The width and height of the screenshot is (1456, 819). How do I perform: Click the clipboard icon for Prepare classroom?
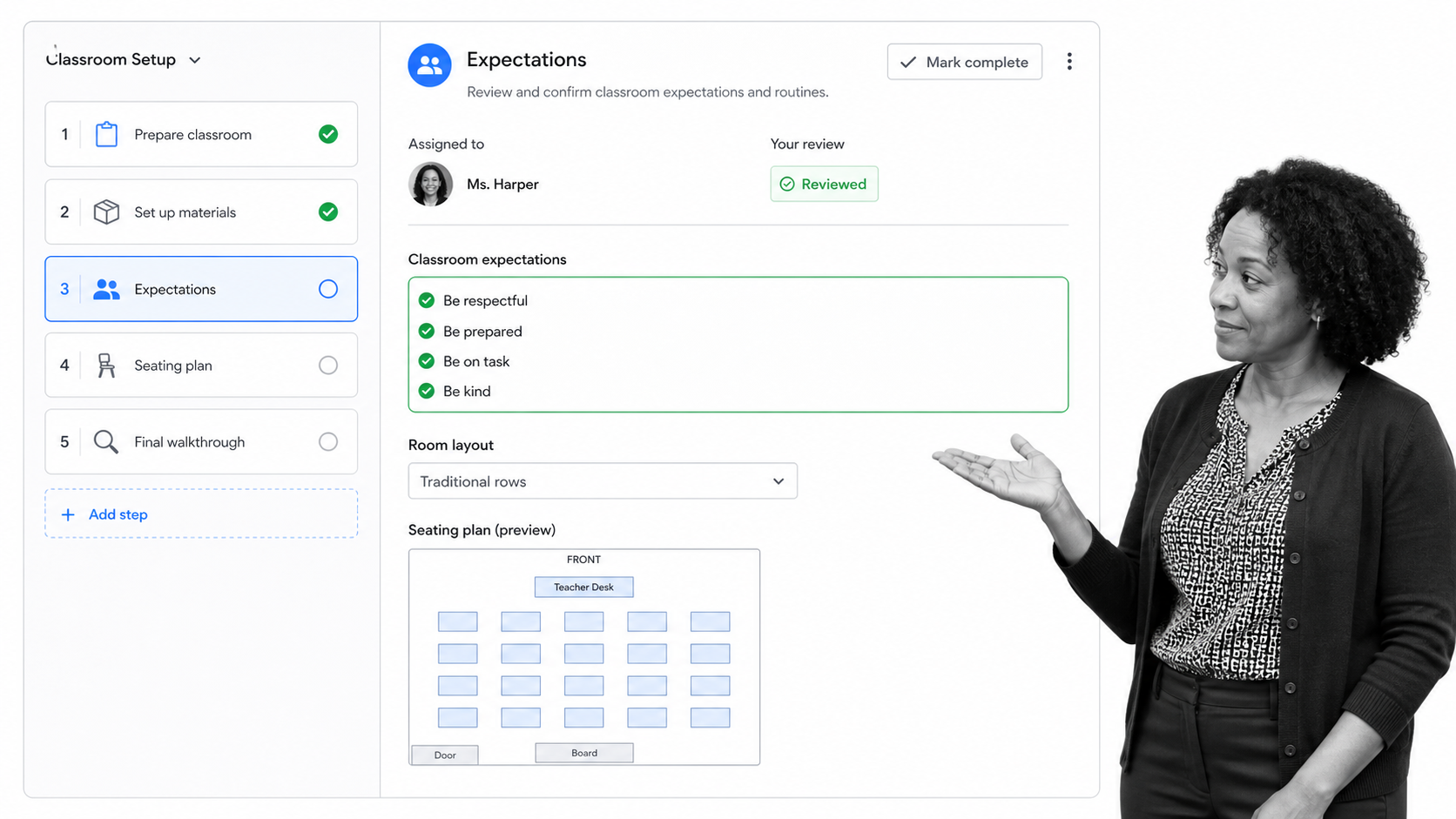(106, 134)
